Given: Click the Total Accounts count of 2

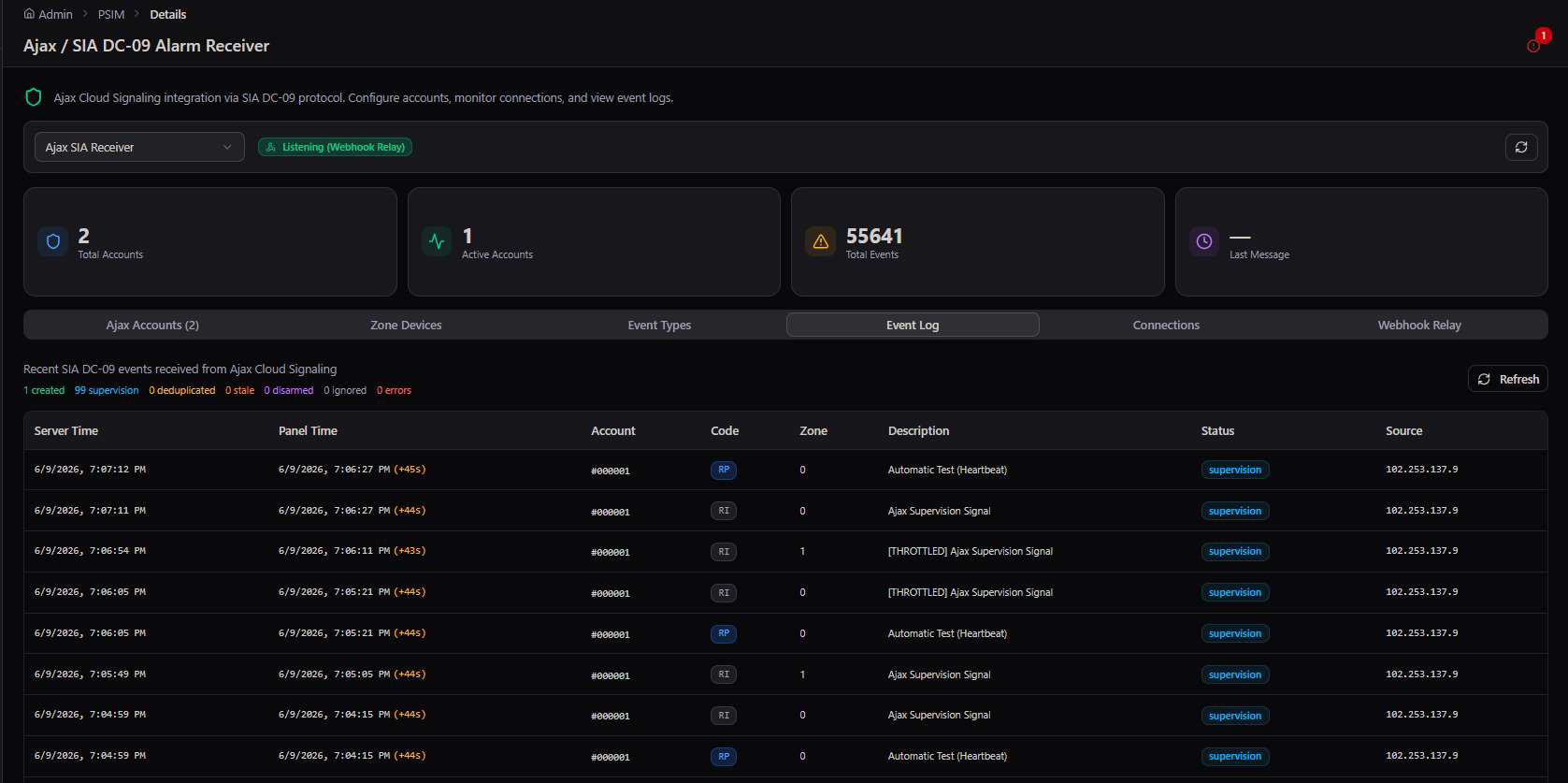Looking at the screenshot, I should 84,236.
